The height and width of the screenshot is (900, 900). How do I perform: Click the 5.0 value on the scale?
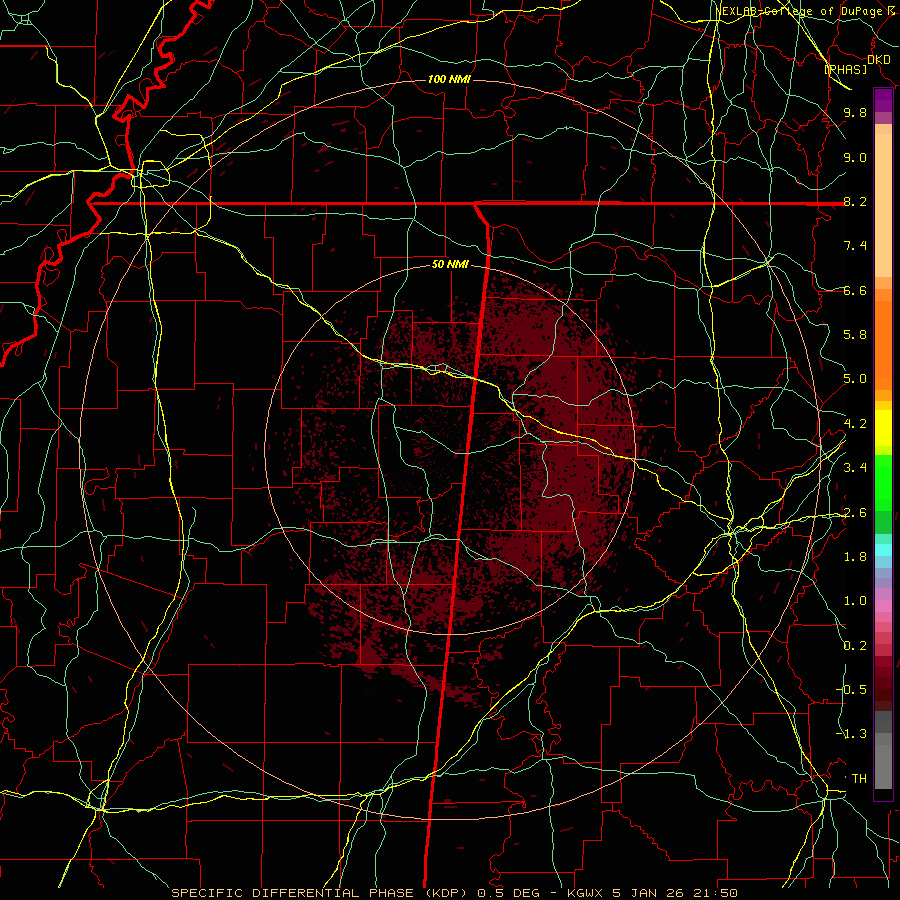(x=855, y=379)
